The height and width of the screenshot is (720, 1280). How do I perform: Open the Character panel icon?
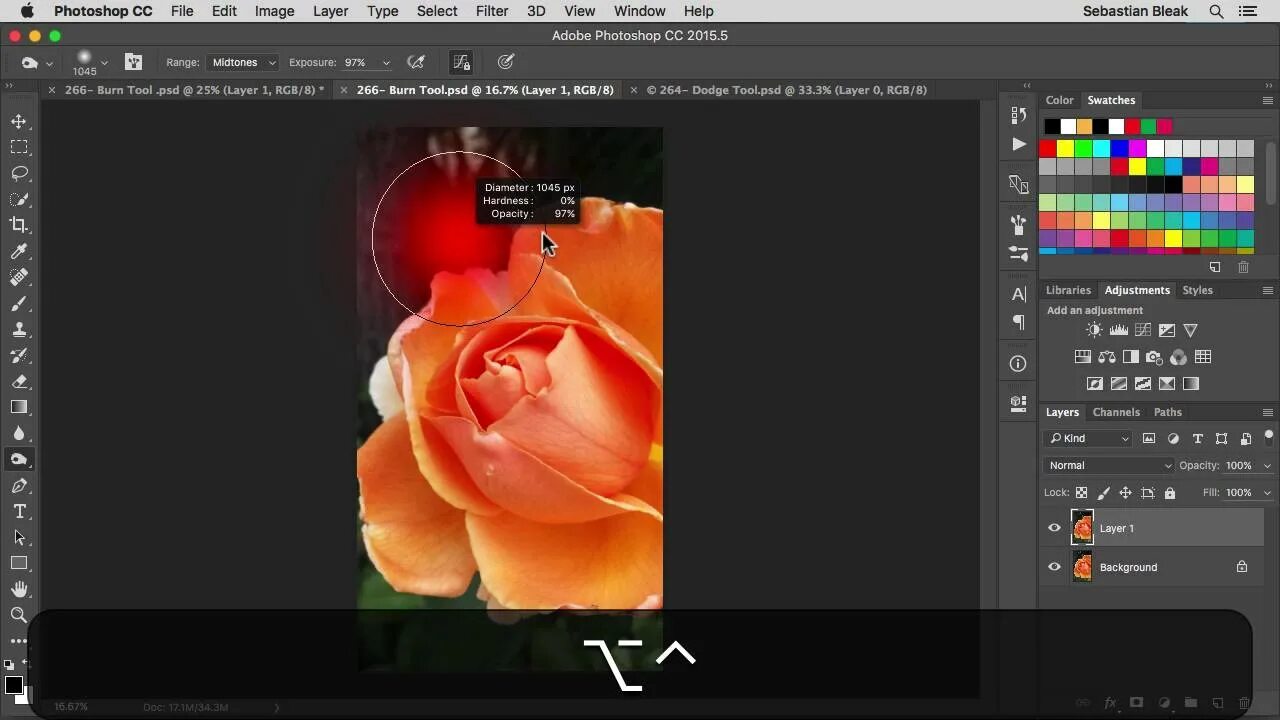1019,294
